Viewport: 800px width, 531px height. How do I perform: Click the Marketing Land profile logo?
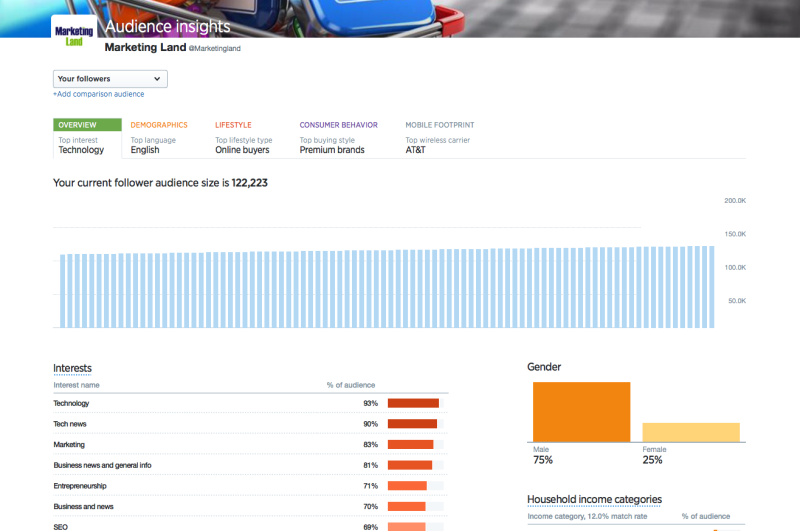pyautogui.click(x=74, y=35)
